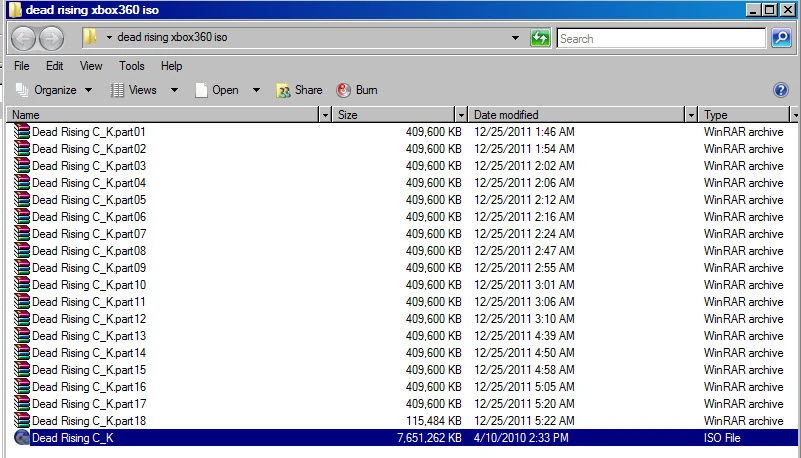Click the Search input field
801x458 pixels.
pyautogui.click(x=662, y=38)
